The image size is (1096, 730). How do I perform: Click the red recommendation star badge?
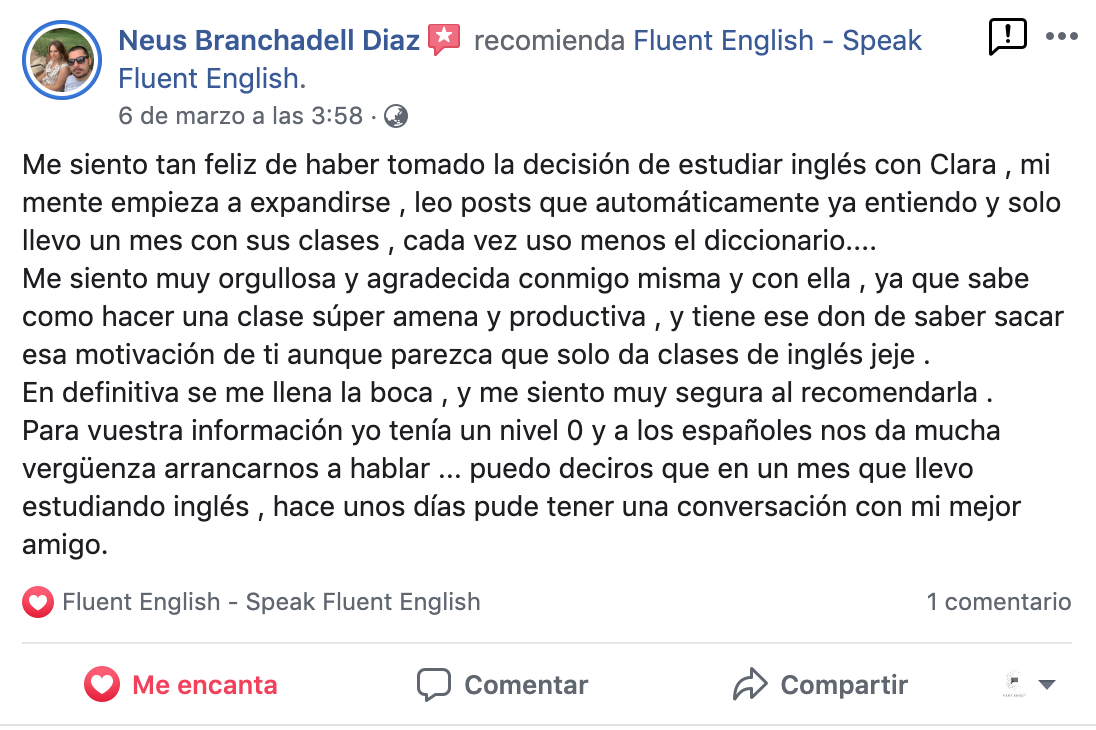[x=444, y=39]
